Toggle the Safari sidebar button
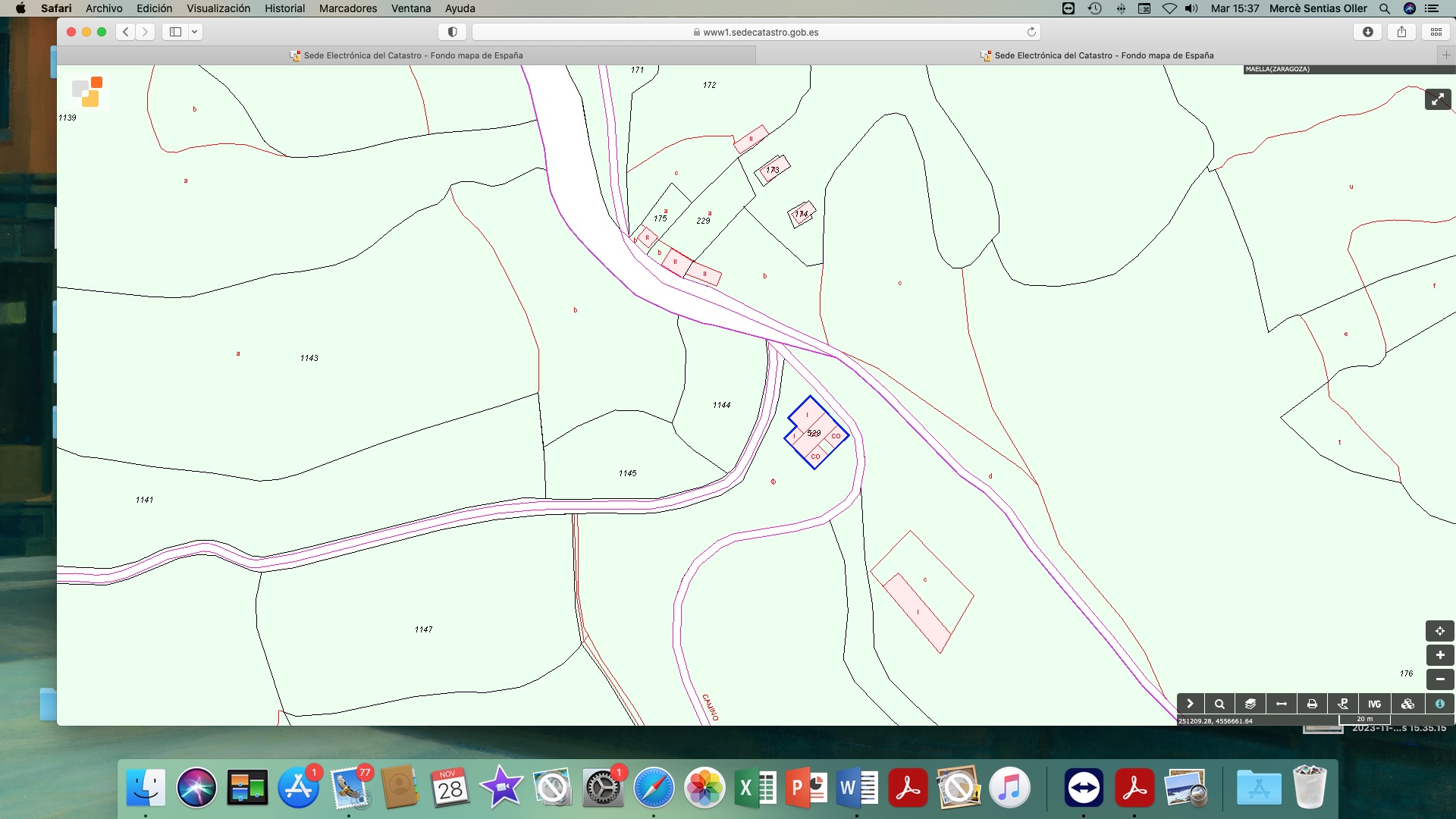 pos(175,32)
